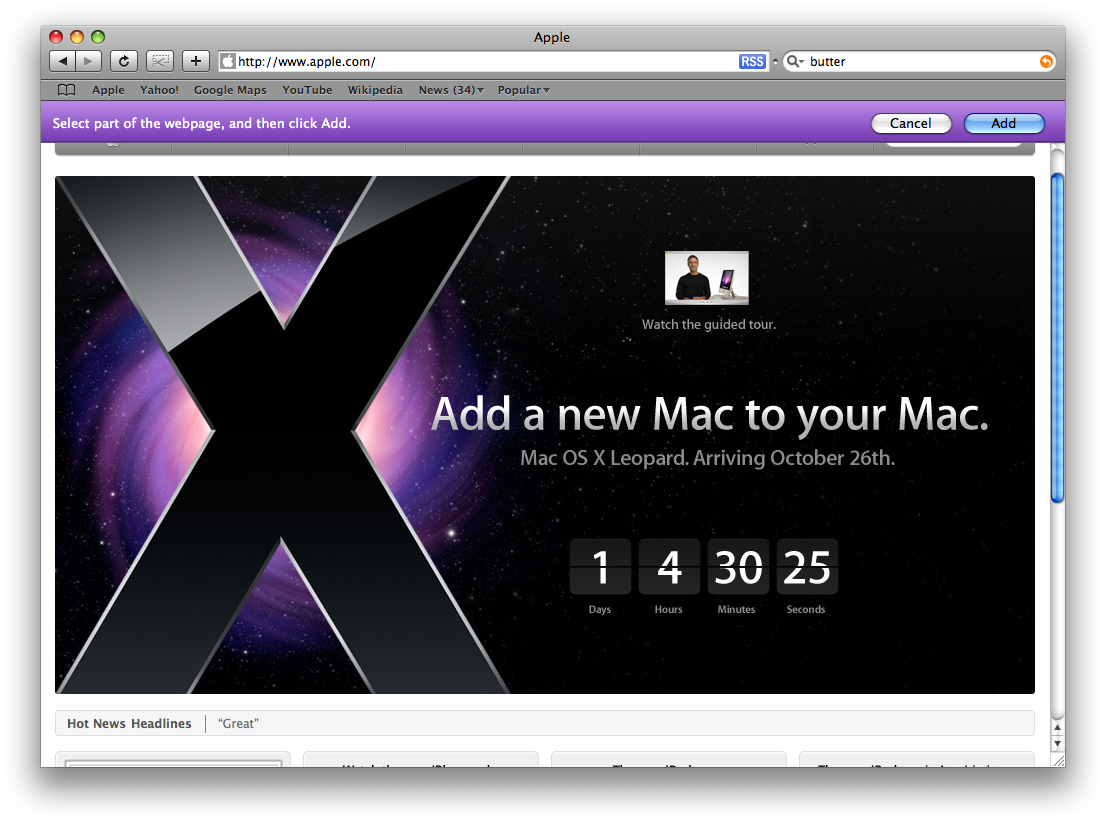Click the Forward arrow button
Viewport: 1106px width, 823px height.
pyautogui.click(x=88, y=61)
